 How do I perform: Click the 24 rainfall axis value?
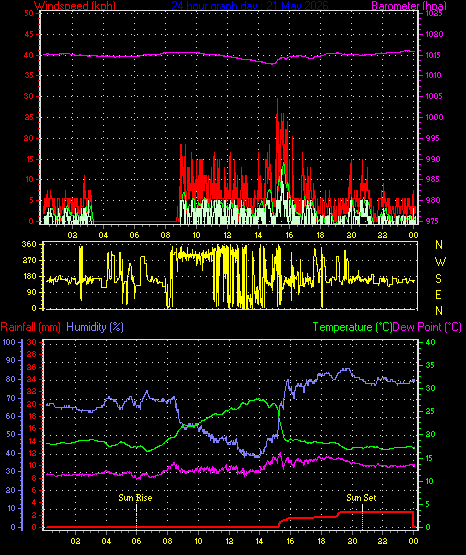click(x=32, y=379)
